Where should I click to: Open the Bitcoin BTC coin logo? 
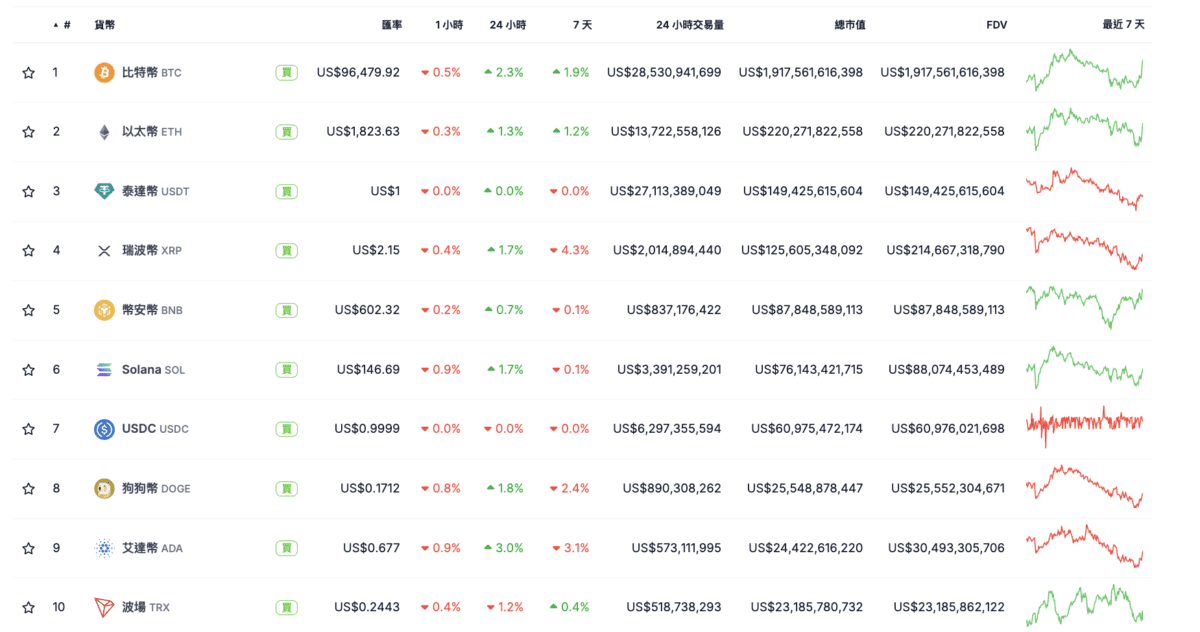point(104,72)
